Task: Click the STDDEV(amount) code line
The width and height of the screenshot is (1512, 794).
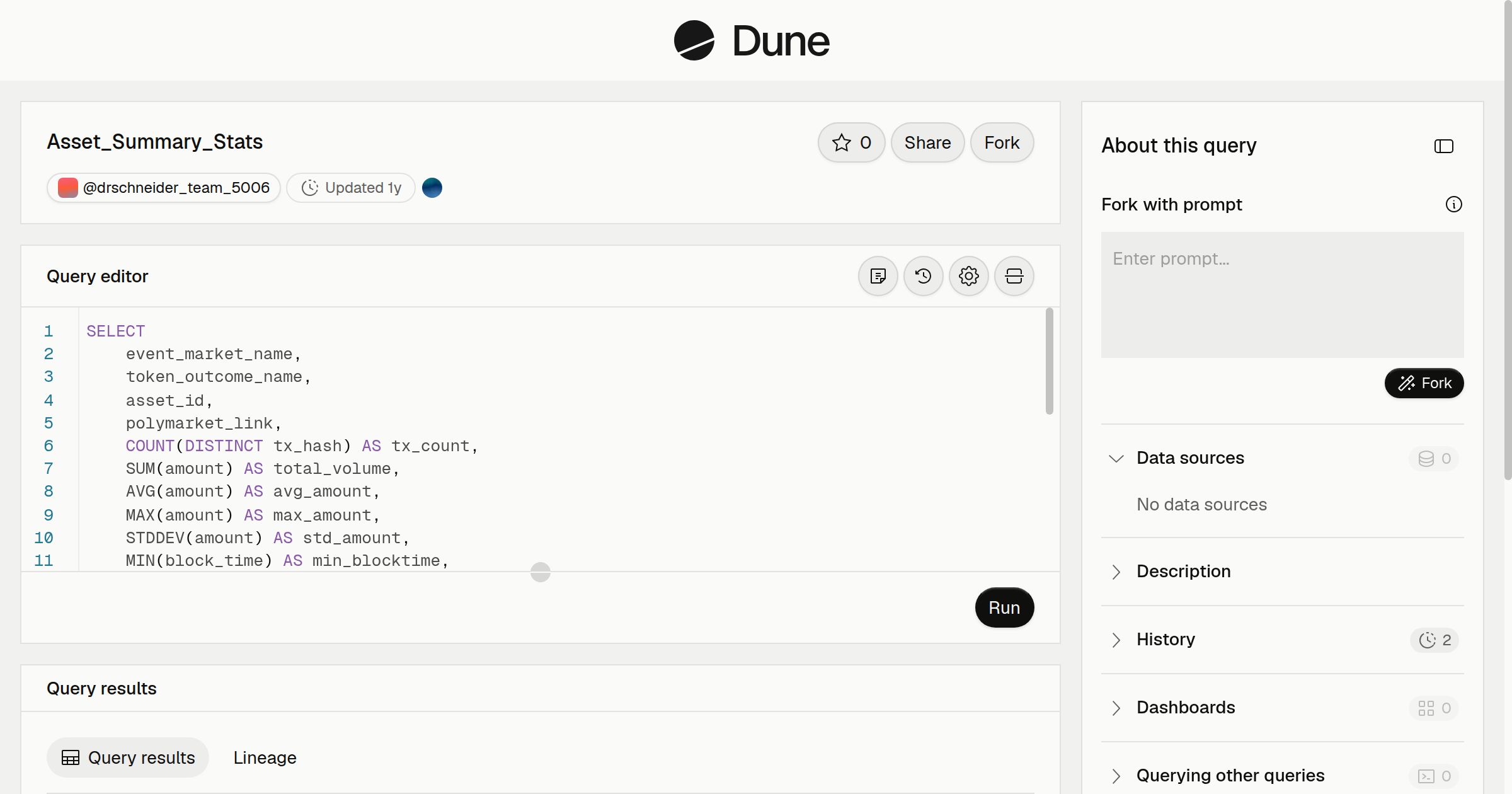Action: coord(267,538)
